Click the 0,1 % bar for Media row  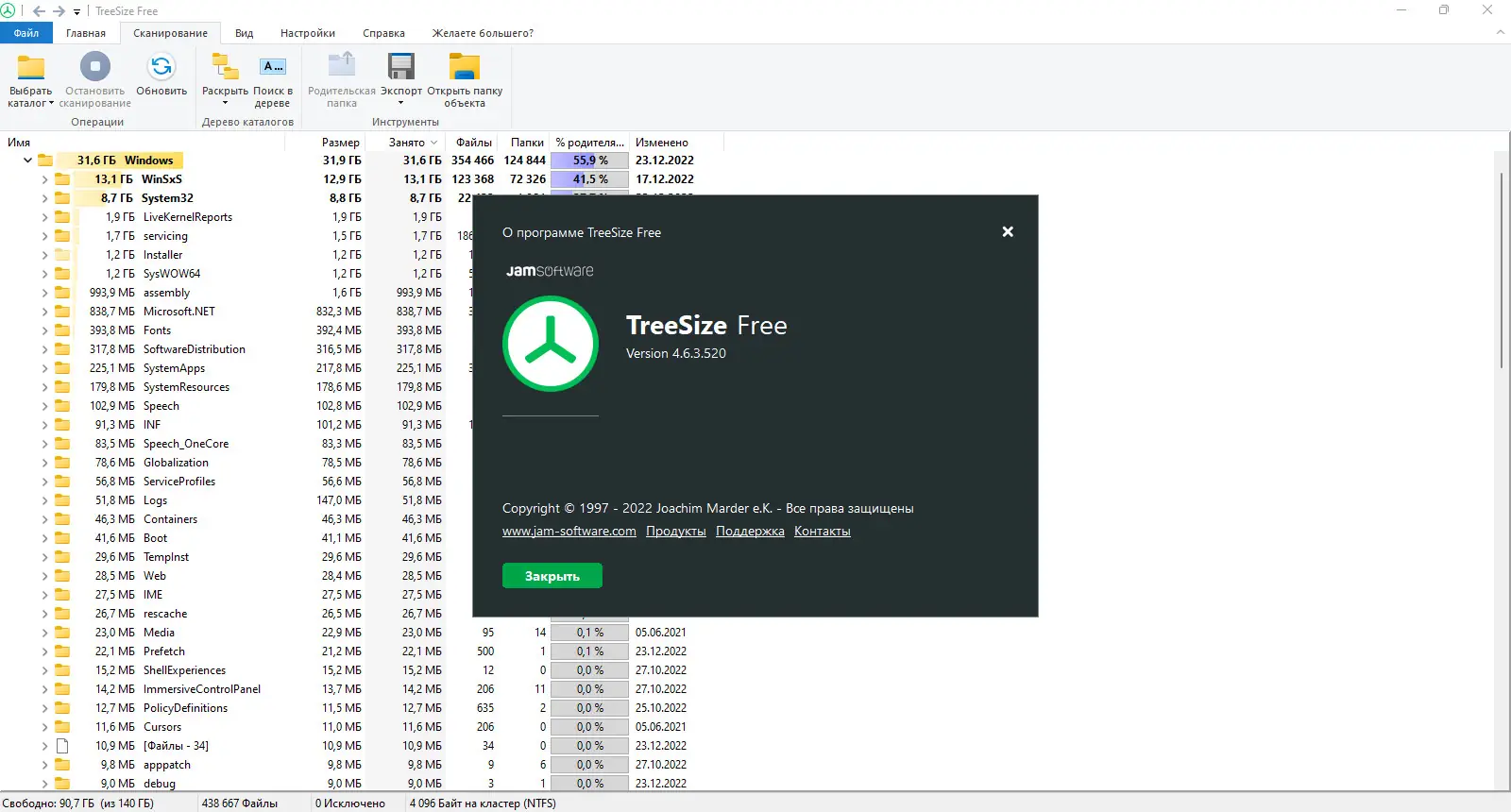pyautogui.click(x=590, y=633)
